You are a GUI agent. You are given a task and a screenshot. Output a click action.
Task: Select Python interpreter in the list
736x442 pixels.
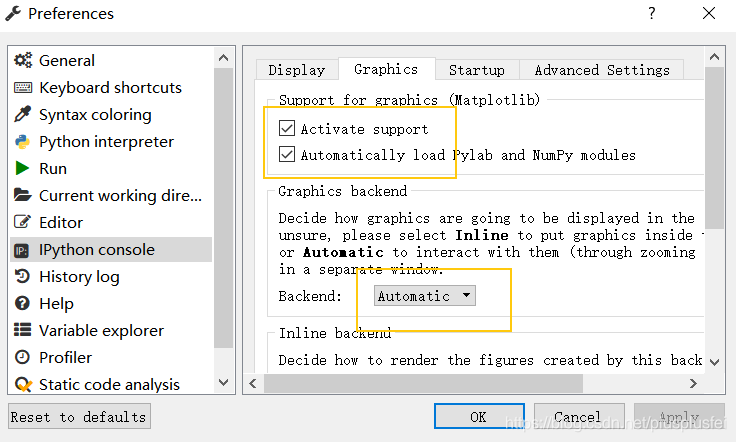[x=111, y=141]
